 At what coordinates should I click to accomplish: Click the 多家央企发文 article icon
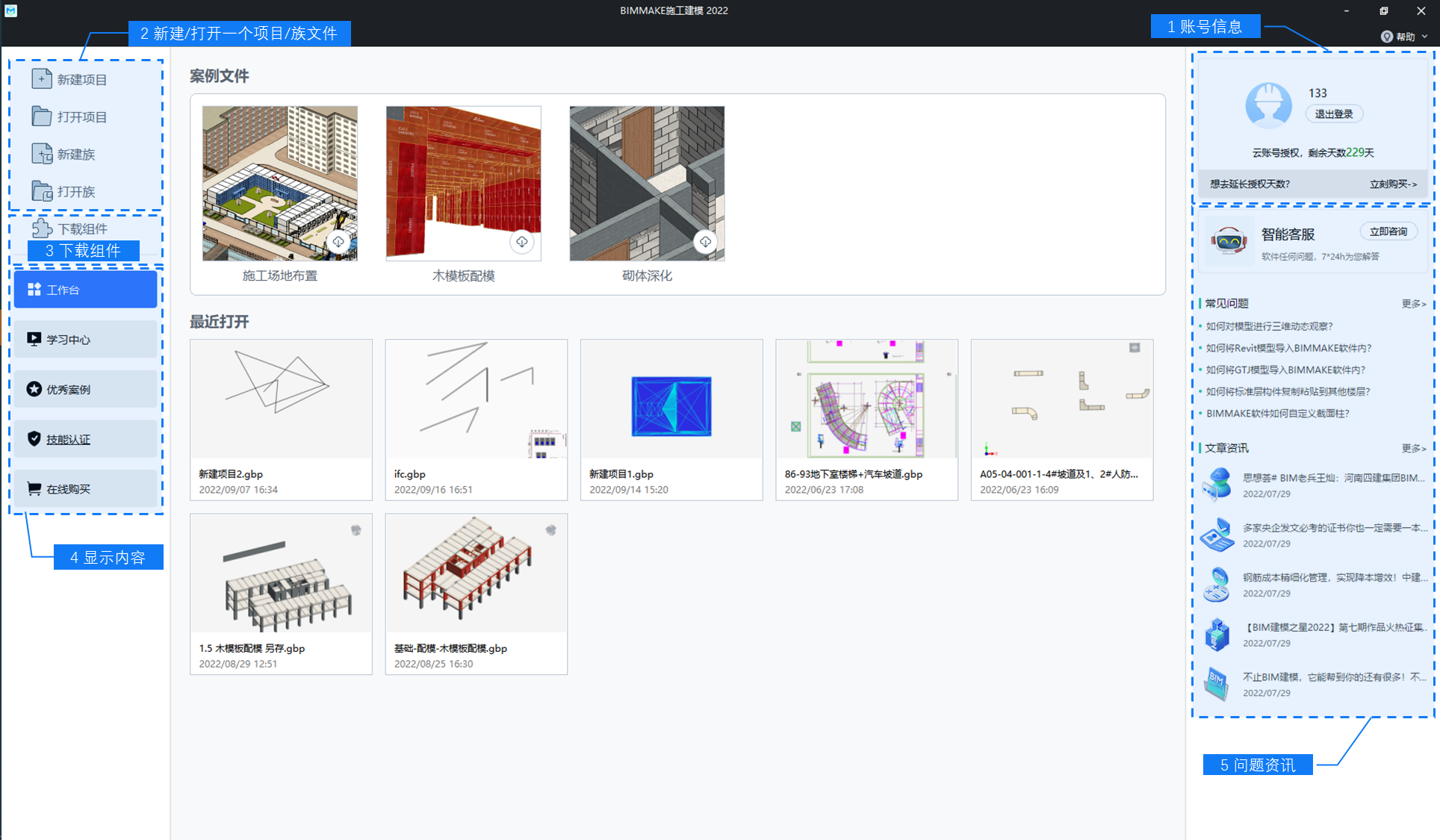[x=1217, y=535]
